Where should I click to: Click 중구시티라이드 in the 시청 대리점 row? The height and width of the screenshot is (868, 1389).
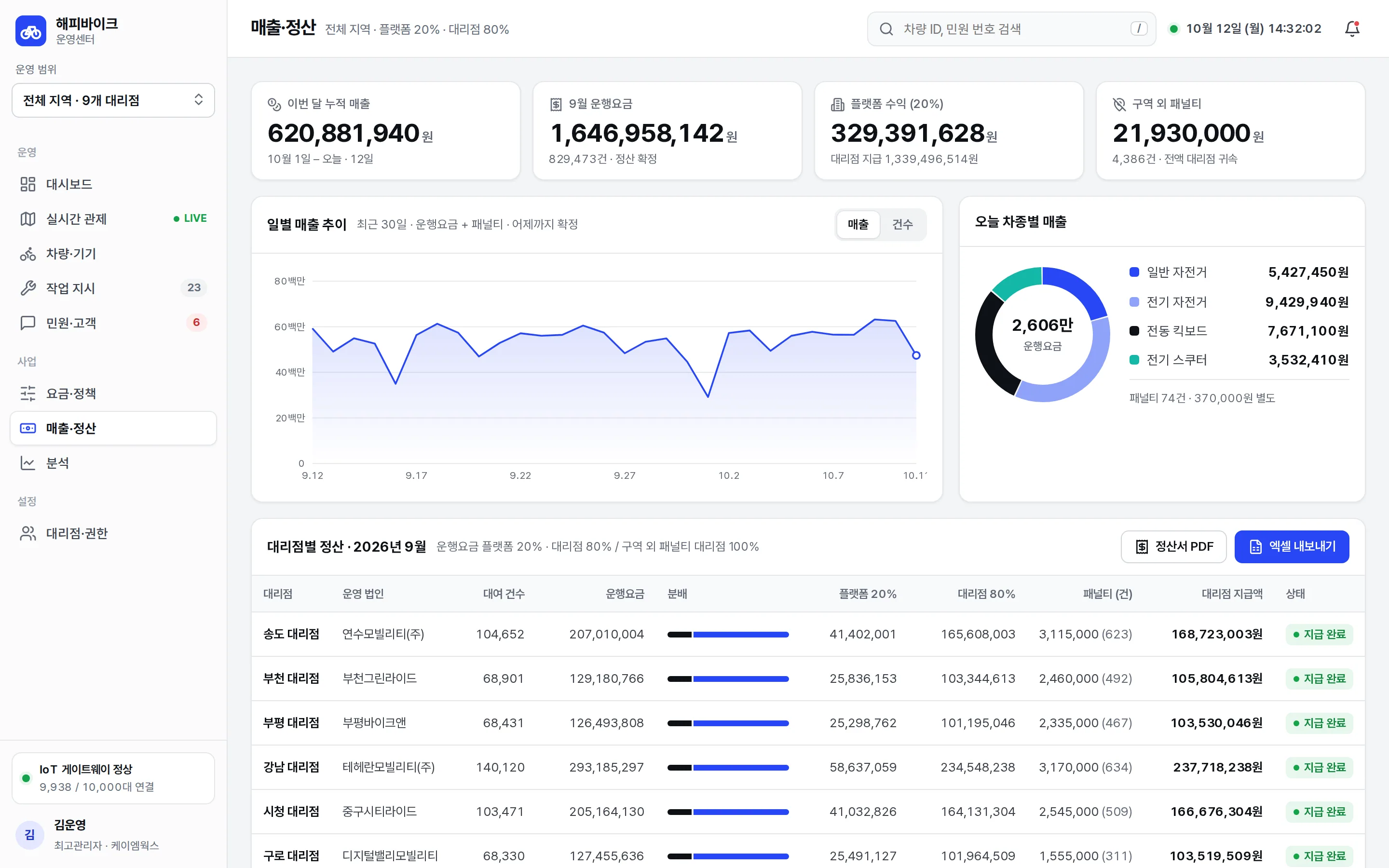tap(380, 812)
